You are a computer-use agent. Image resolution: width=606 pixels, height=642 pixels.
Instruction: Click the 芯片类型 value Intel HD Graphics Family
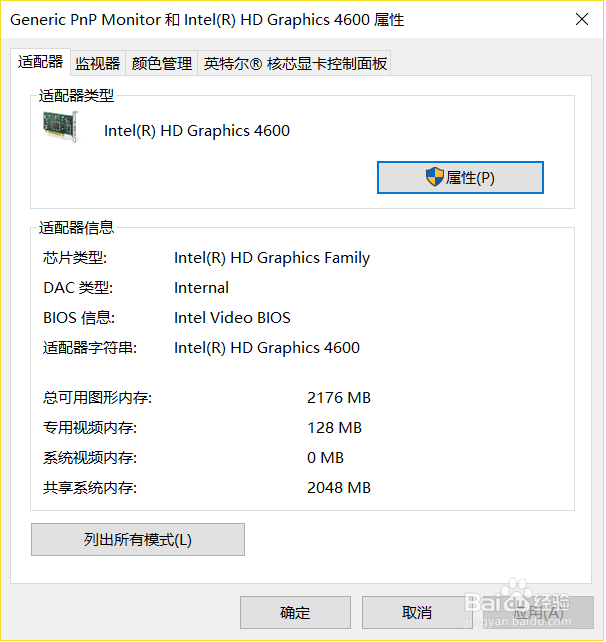tap(272, 258)
